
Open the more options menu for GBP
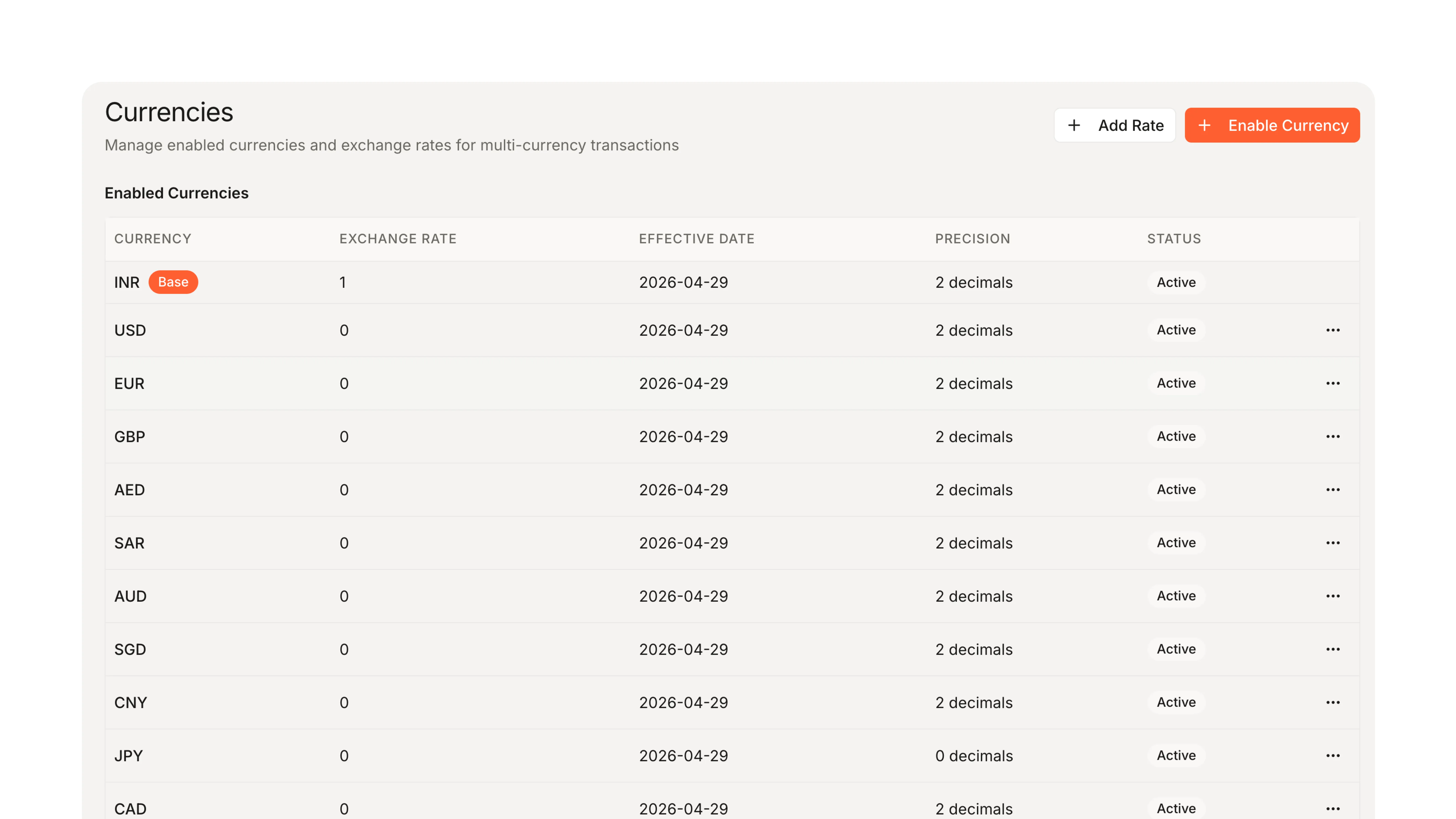(x=1333, y=436)
